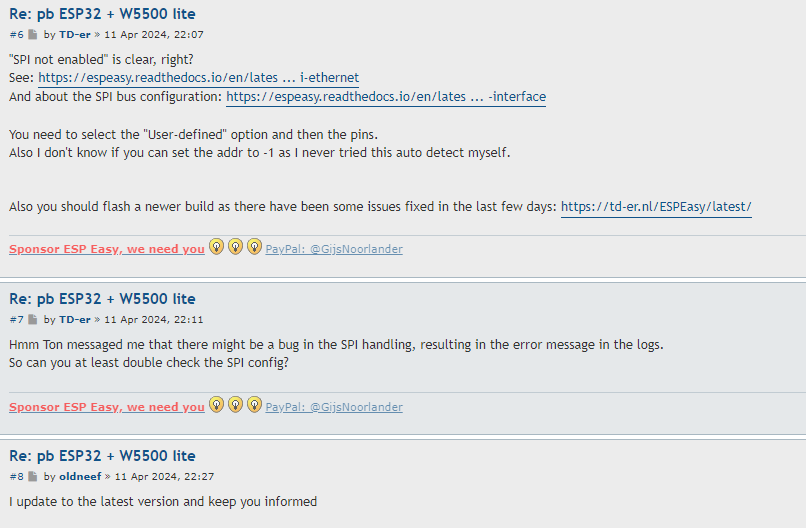Click first lightbulb icon in post #6 signature
The width and height of the screenshot is (806, 528).
pos(216,247)
